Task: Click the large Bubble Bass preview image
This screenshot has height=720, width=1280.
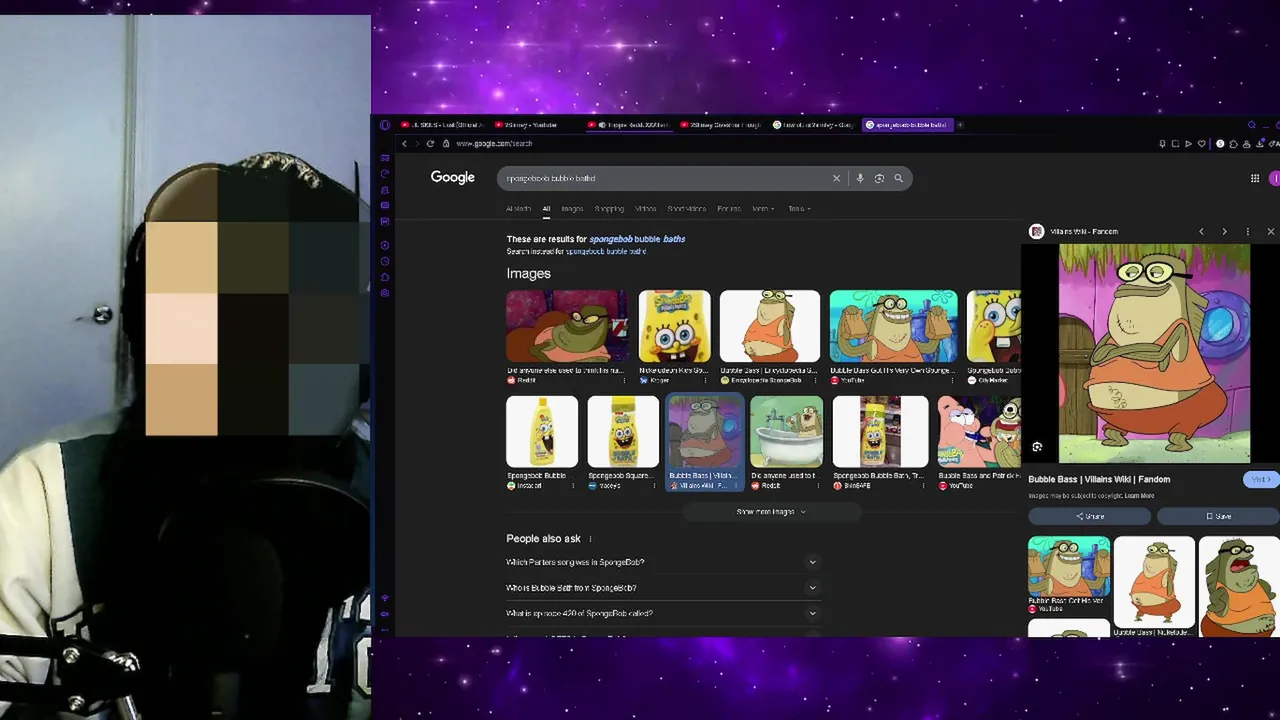Action: 1154,354
